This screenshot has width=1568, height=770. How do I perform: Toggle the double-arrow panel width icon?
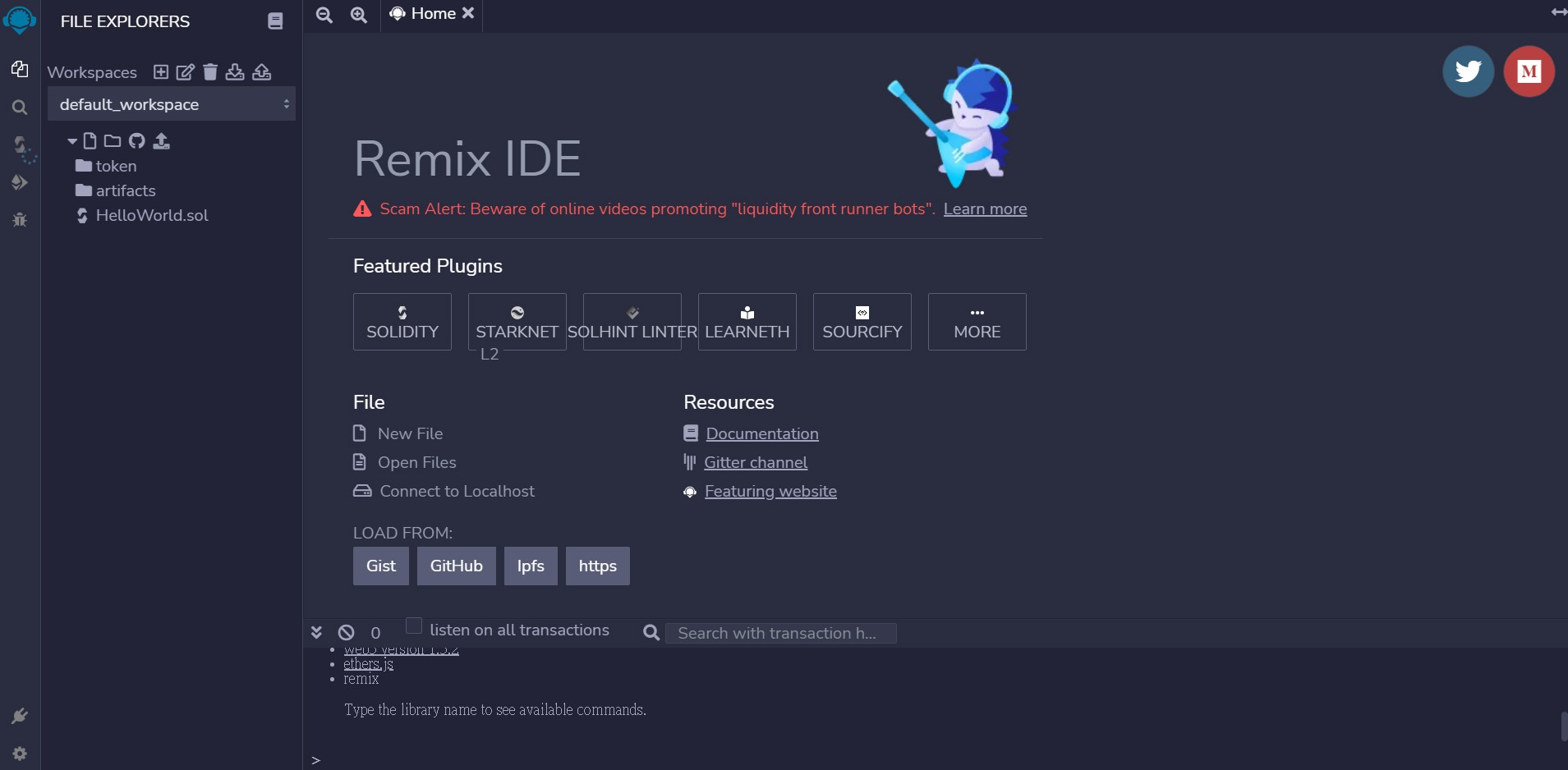click(x=1559, y=11)
